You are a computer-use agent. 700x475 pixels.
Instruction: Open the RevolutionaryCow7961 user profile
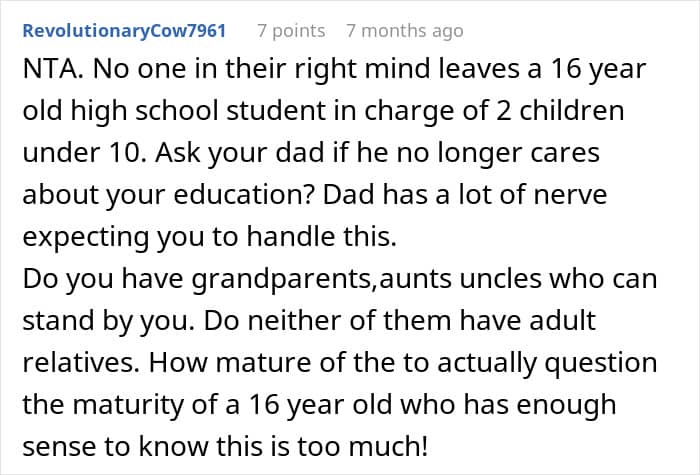tap(124, 31)
